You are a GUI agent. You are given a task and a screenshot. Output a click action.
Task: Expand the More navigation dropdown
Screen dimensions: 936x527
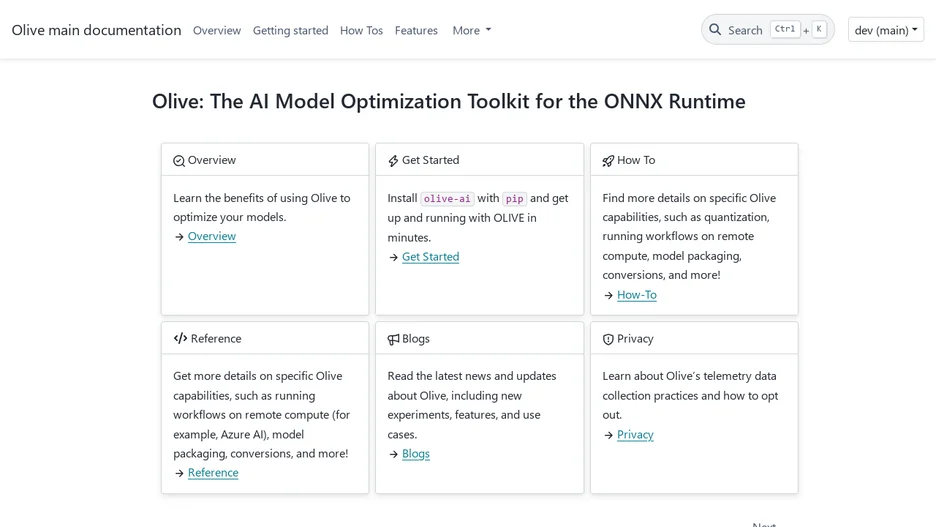point(472,30)
